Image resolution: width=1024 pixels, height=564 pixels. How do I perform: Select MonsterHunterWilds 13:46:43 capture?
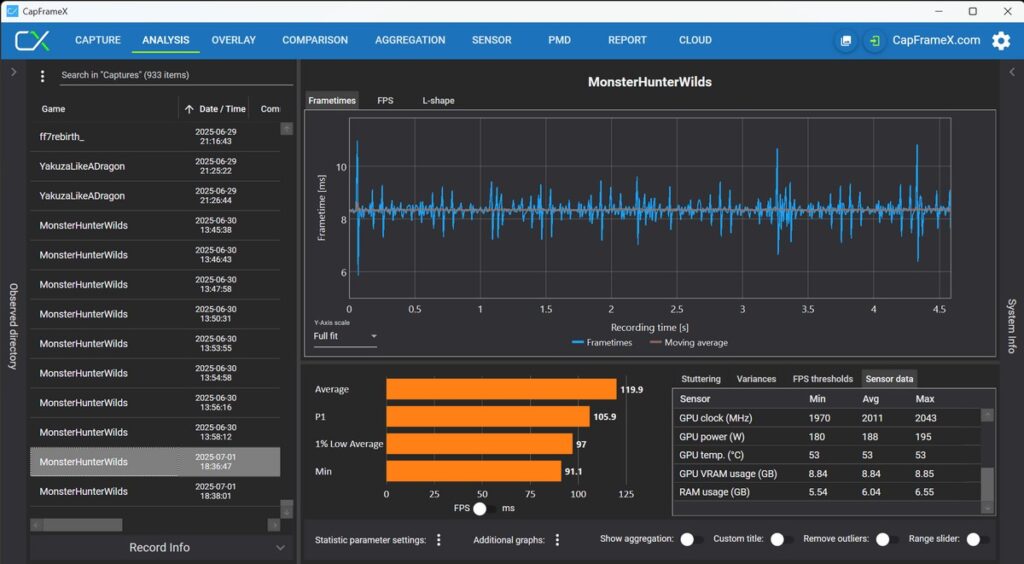point(155,255)
